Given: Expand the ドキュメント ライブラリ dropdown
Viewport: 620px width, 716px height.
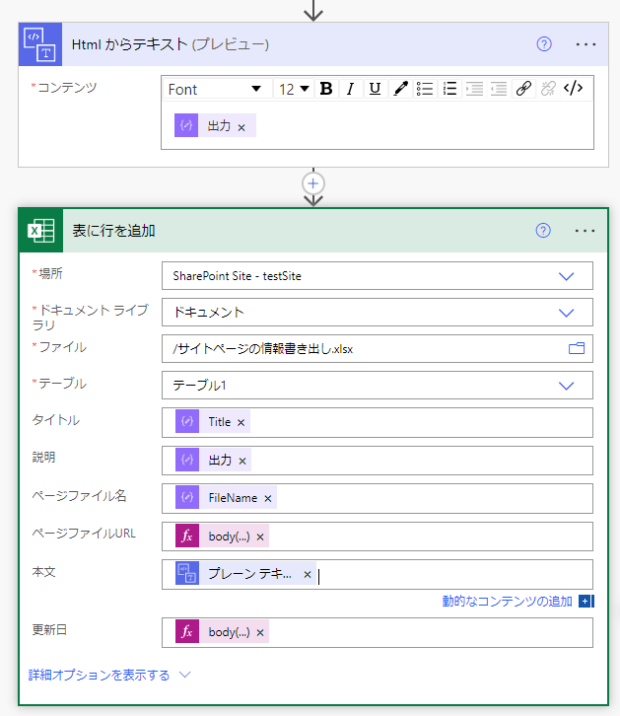Looking at the screenshot, I should [x=566, y=313].
